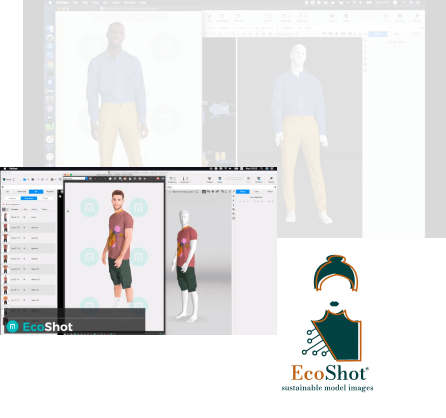Screen dimensions: 446x418
Task: Adjust the slider in right top toolbar
Action: point(234,178)
